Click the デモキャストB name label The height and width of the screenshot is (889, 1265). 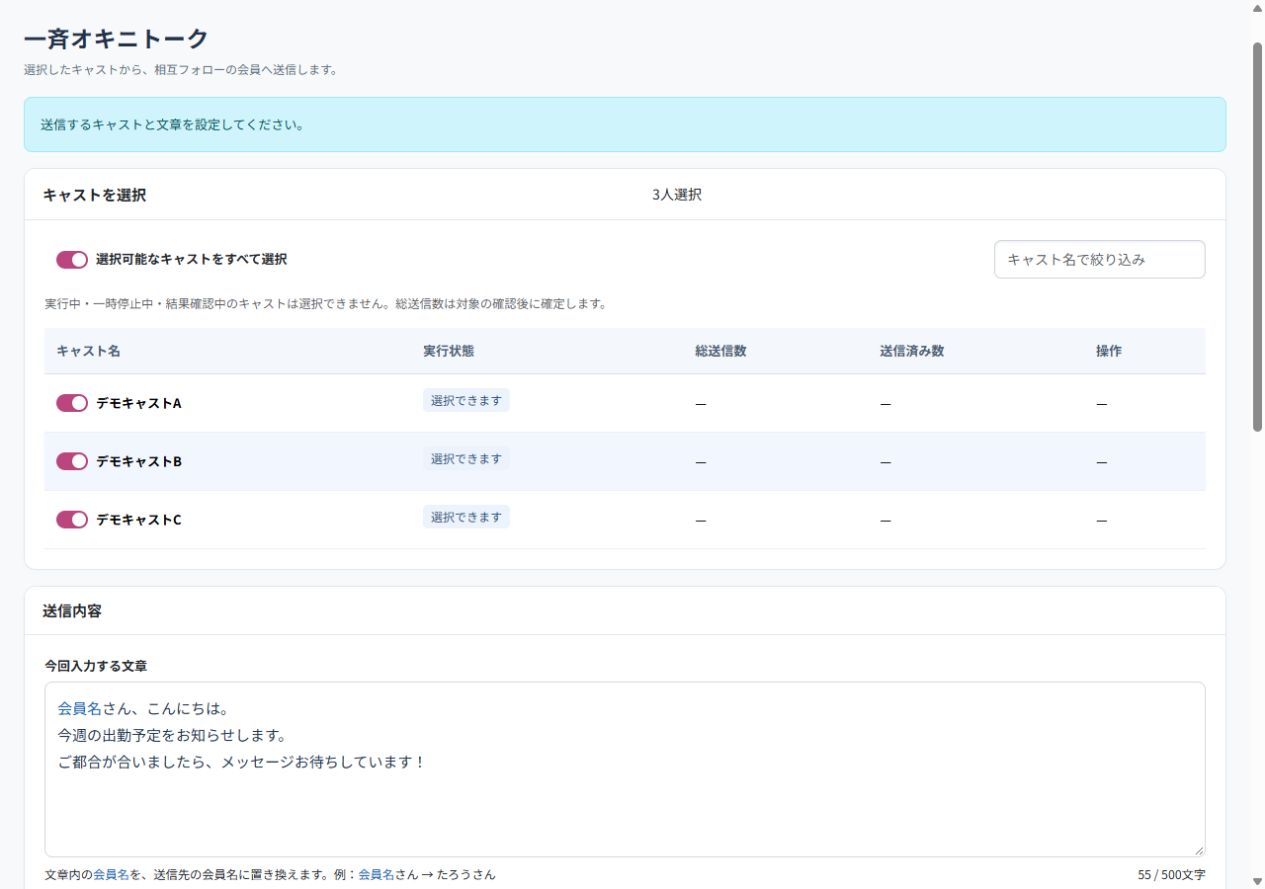click(x=139, y=461)
